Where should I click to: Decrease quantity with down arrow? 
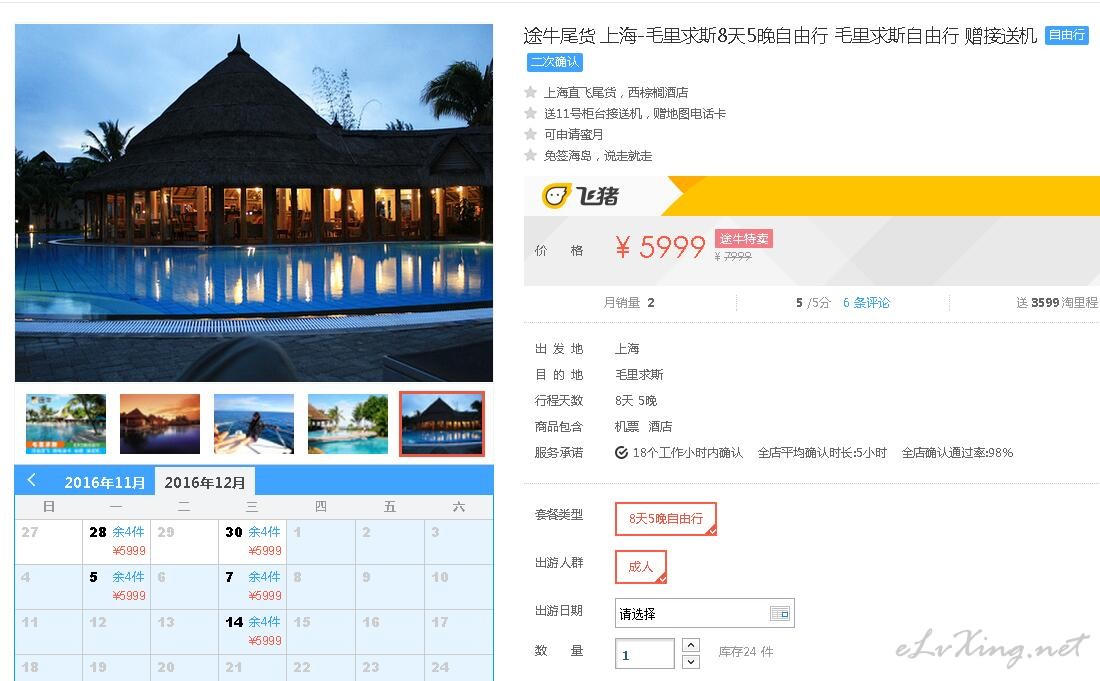pos(691,662)
